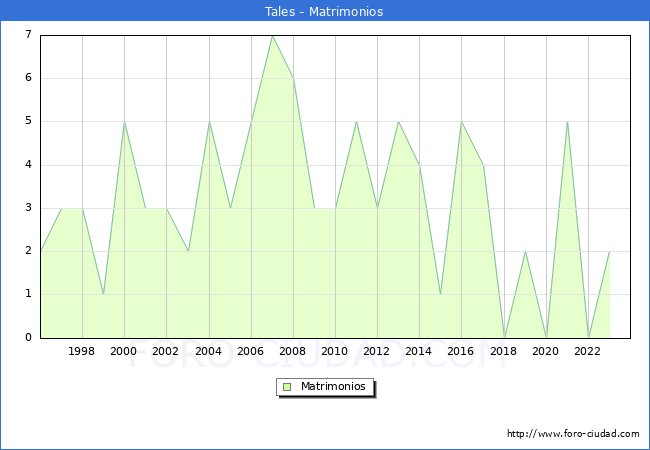Viewport: 650px width, 450px height.
Task: Click the 2021 peak data point at 5
Action: 567,122
